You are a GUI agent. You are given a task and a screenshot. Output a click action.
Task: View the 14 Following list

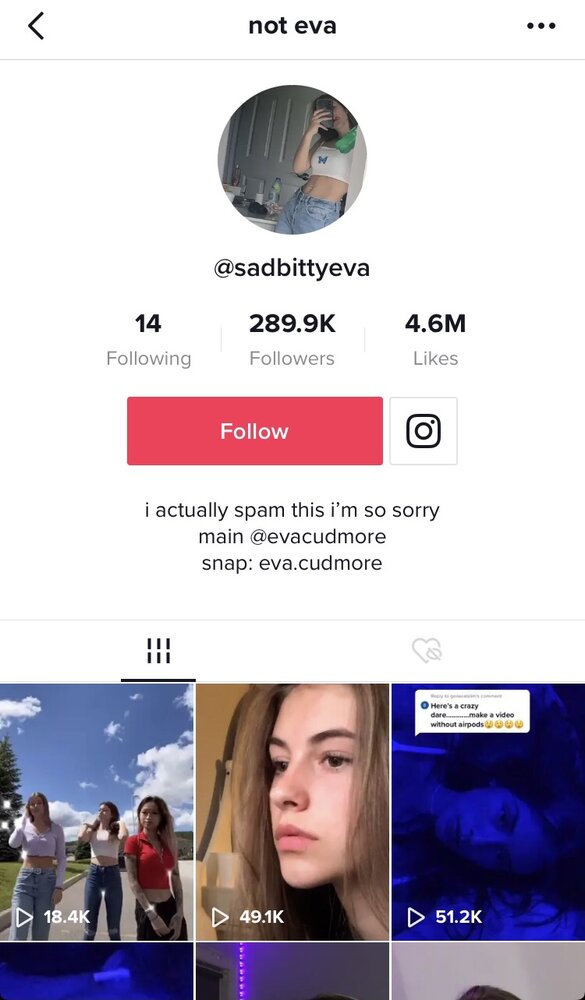[149, 340]
